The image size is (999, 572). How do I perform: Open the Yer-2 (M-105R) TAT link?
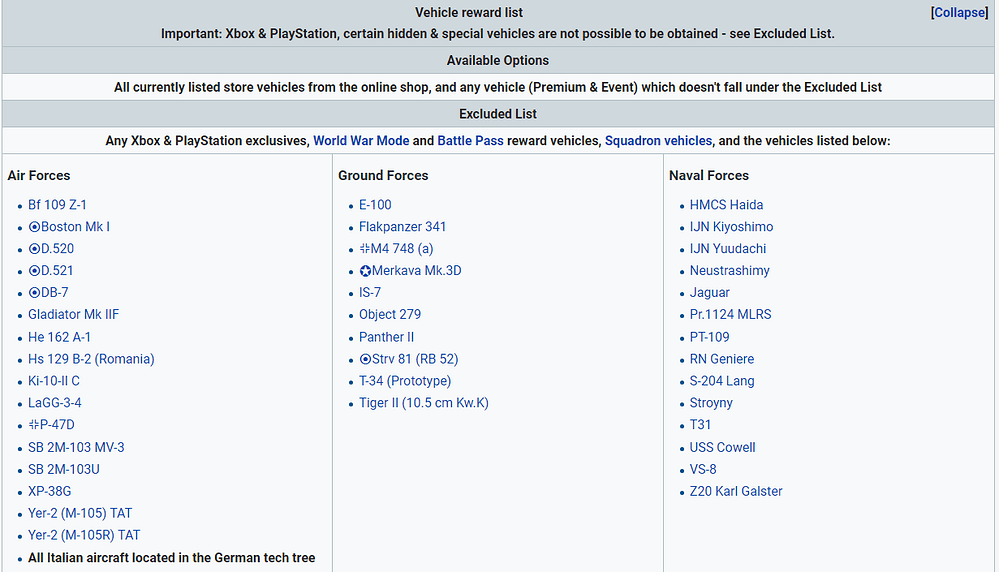pos(84,535)
